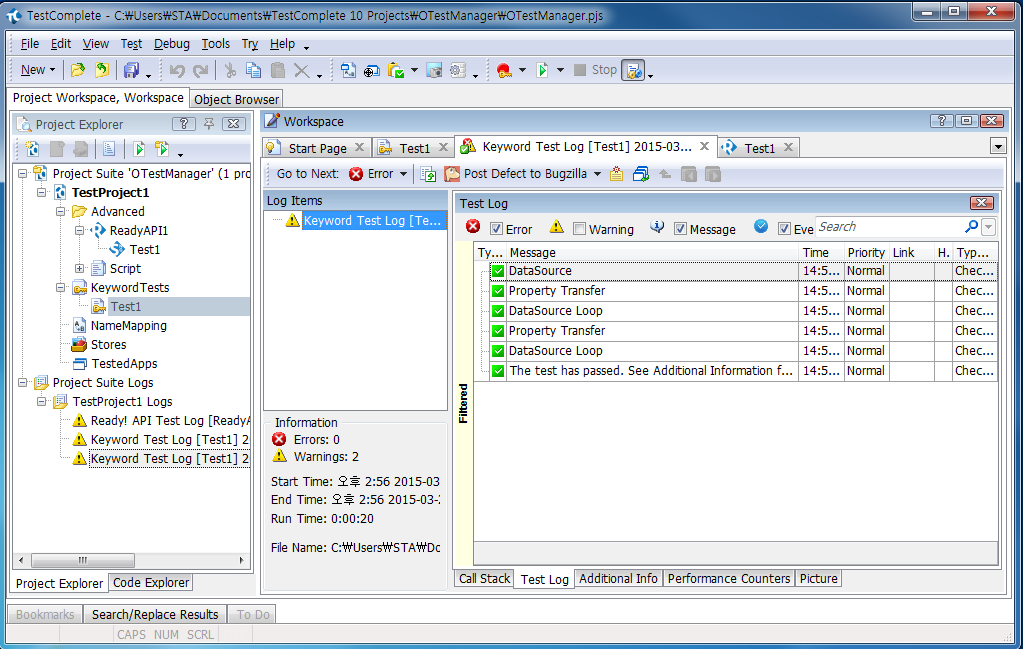Click the Test Log search field
Image resolution: width=1023 pixels, height=649 pixels.
(890, 227)
